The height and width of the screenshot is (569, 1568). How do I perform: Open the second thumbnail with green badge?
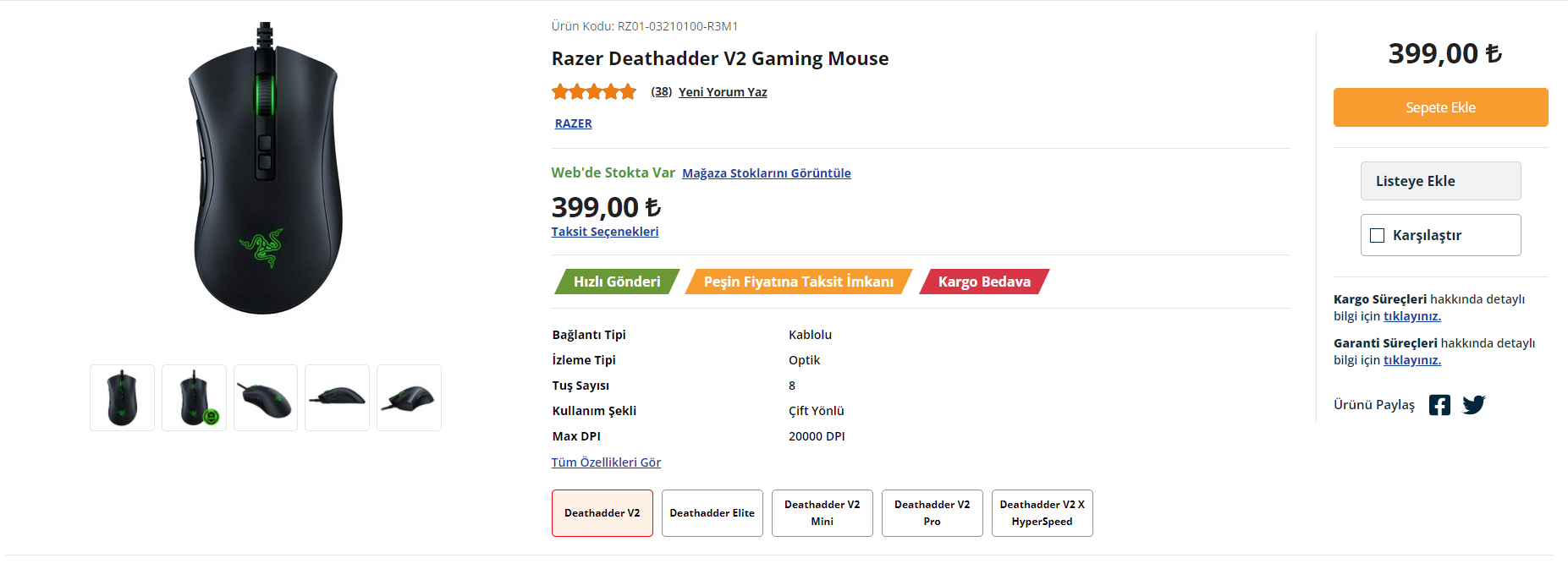(194, 397)
